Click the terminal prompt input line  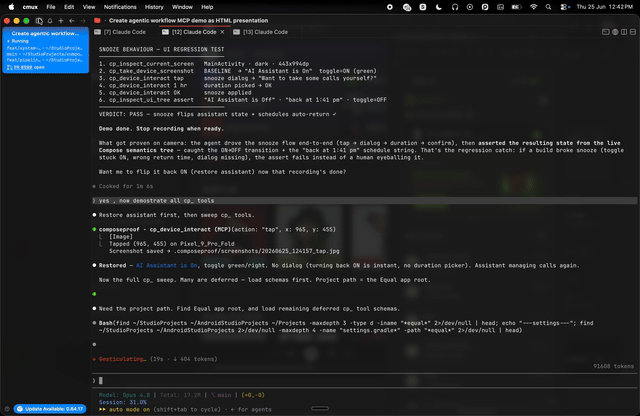[x=363, y=380]
